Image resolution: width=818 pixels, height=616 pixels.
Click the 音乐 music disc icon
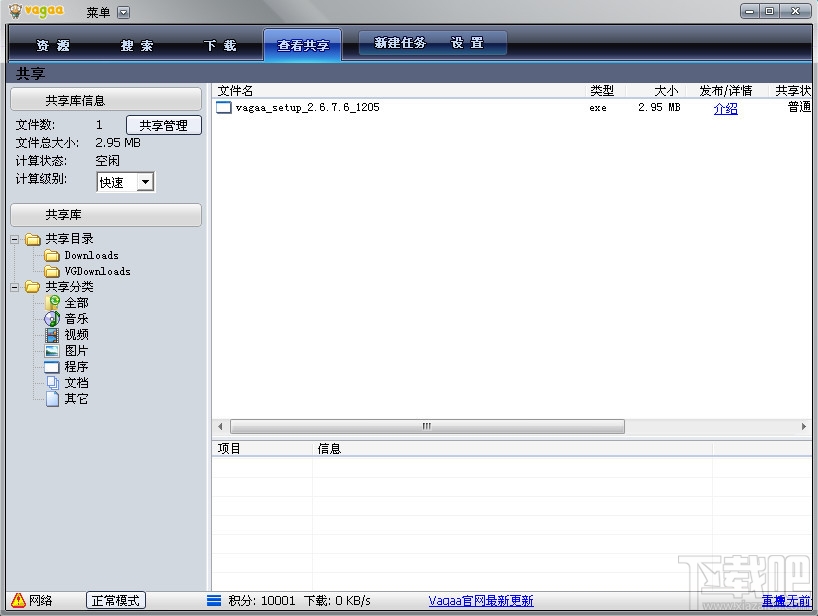pyautogui.click(x=52, y=318)
